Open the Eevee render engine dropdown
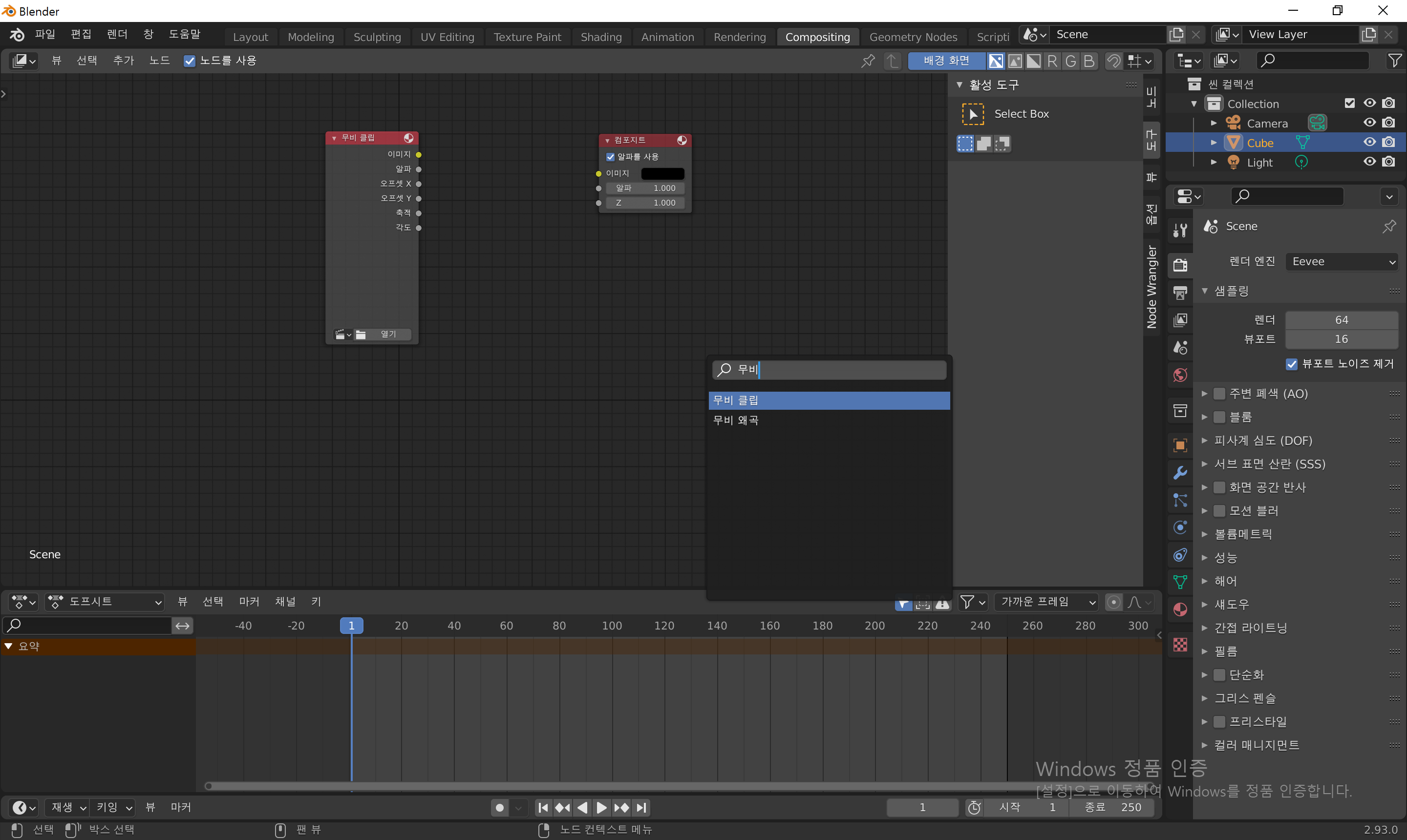Viewport: 1407px width, 840px height. [1342, 261]
